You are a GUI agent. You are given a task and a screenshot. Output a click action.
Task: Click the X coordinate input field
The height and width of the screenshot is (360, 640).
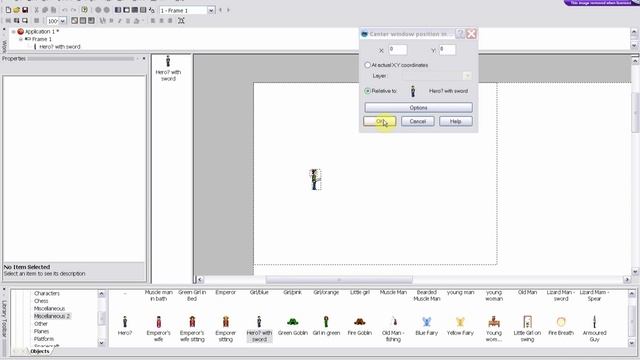pyautogui.click(x=397, y=50)
